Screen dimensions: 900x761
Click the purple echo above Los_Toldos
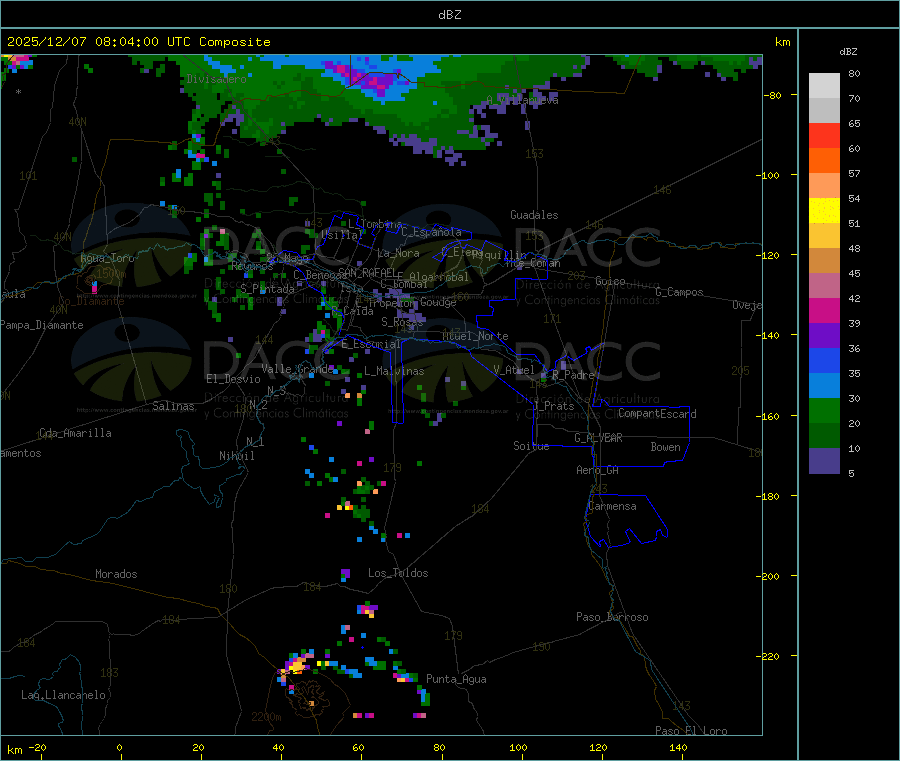point(345,573)
